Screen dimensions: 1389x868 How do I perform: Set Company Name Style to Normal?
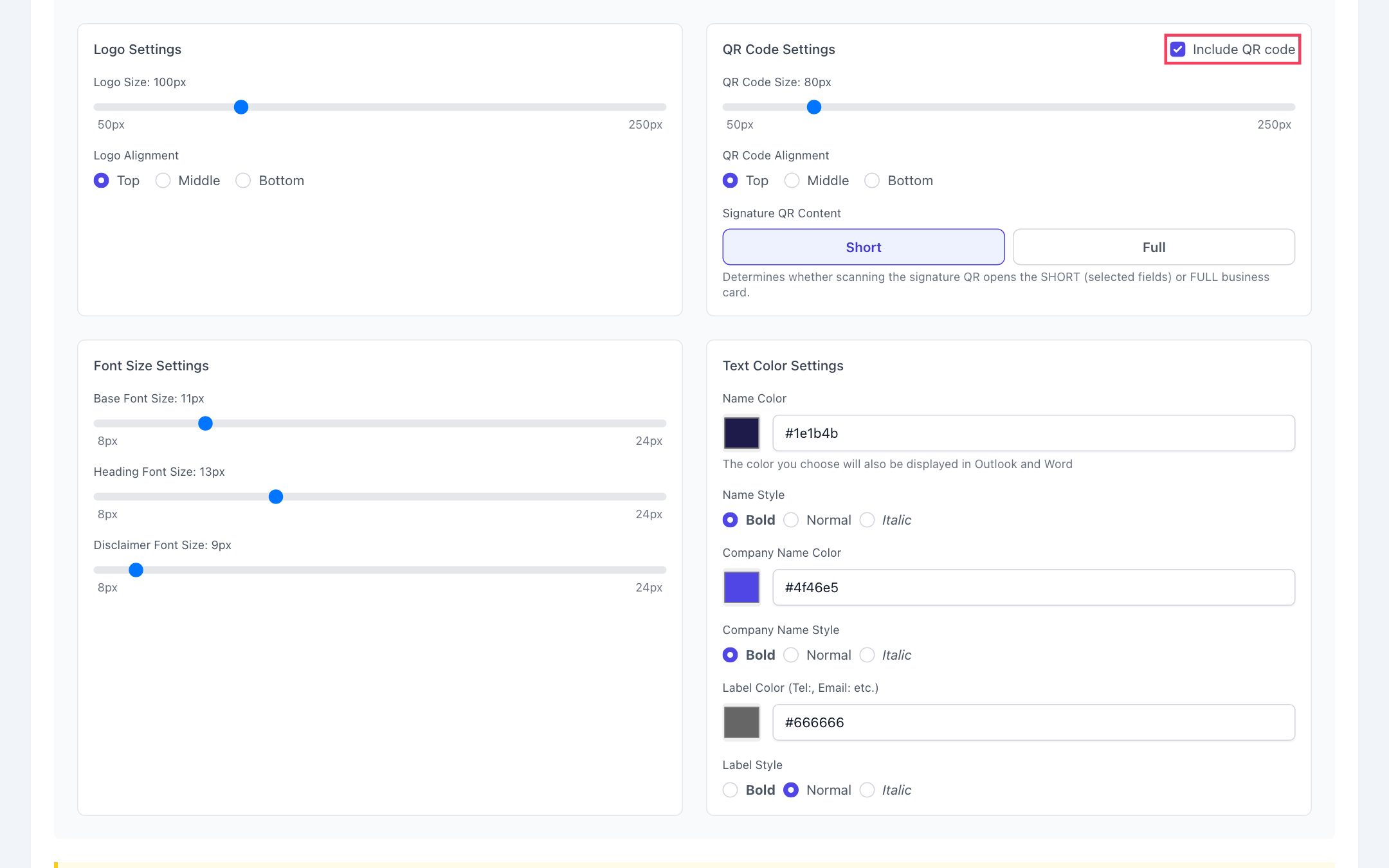click(791, 655)
